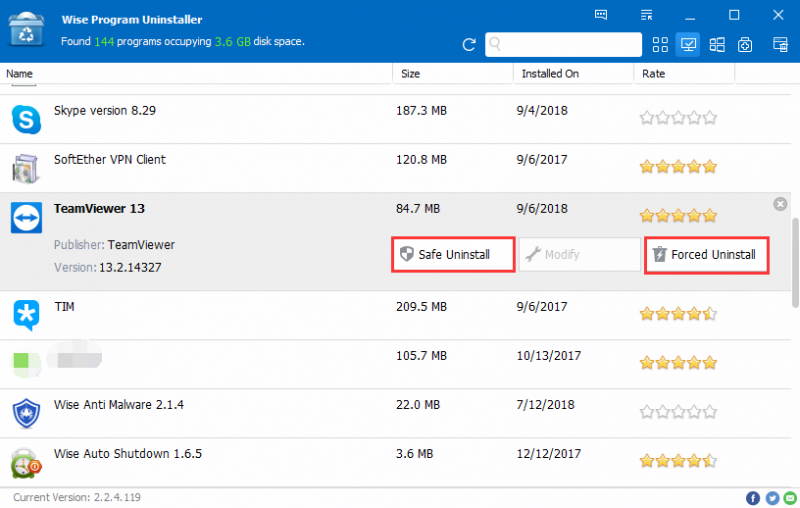Click the Publisher TeamViewer text
The width and height of the screenshot is (800, 508).
pos(114,245)
